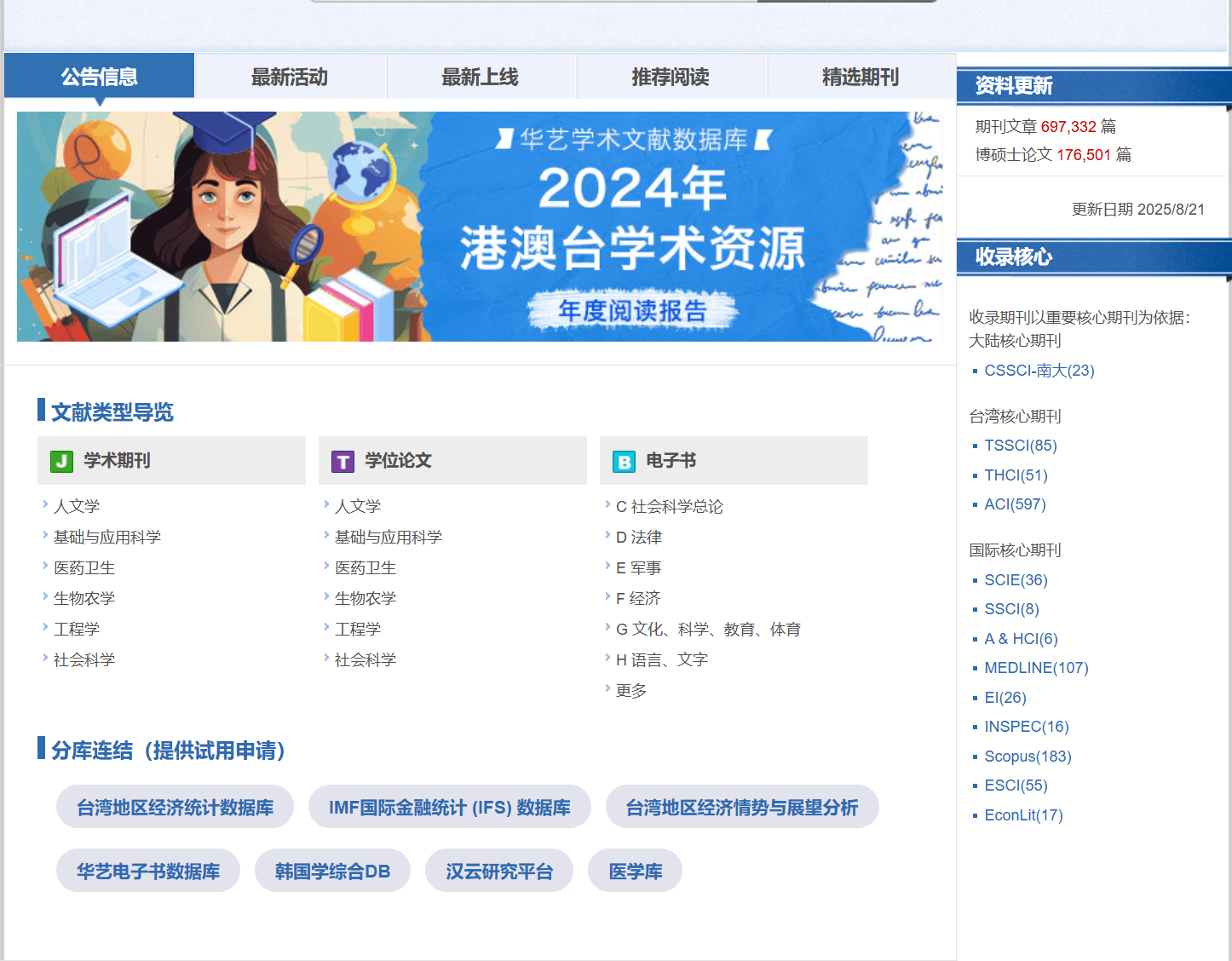Expand the 工程学 journal category
This screenshot has height=961, width=1232.
76,628
